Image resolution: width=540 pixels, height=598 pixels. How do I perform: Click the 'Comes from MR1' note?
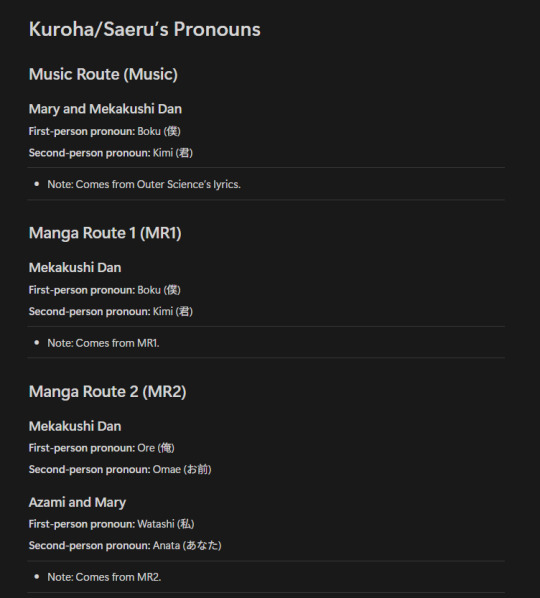(103, 343)
